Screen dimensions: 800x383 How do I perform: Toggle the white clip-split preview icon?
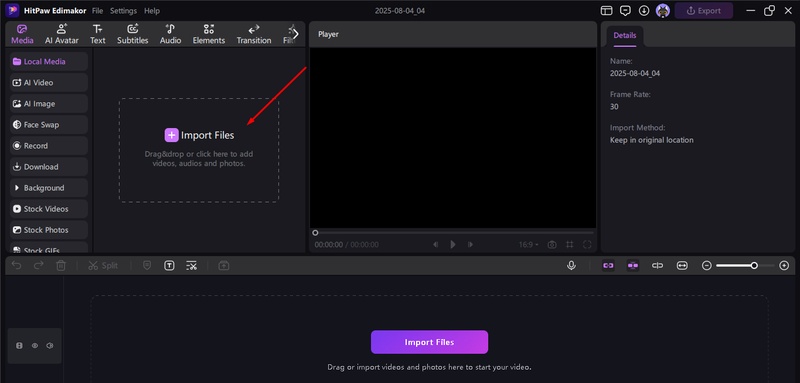click(658, 266)
